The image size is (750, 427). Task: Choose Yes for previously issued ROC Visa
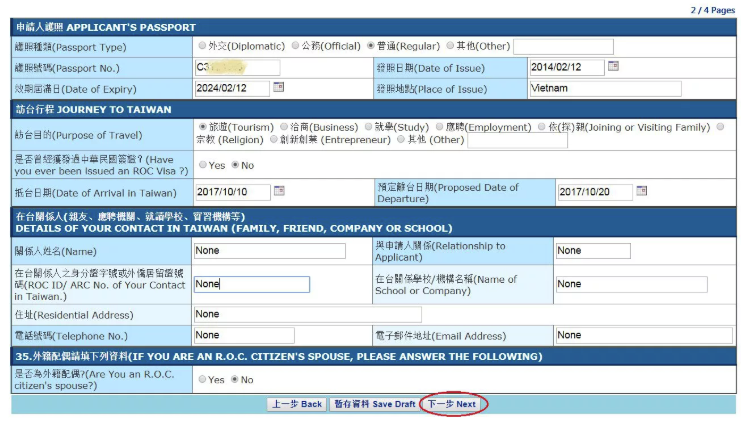[x=203, y=165]
